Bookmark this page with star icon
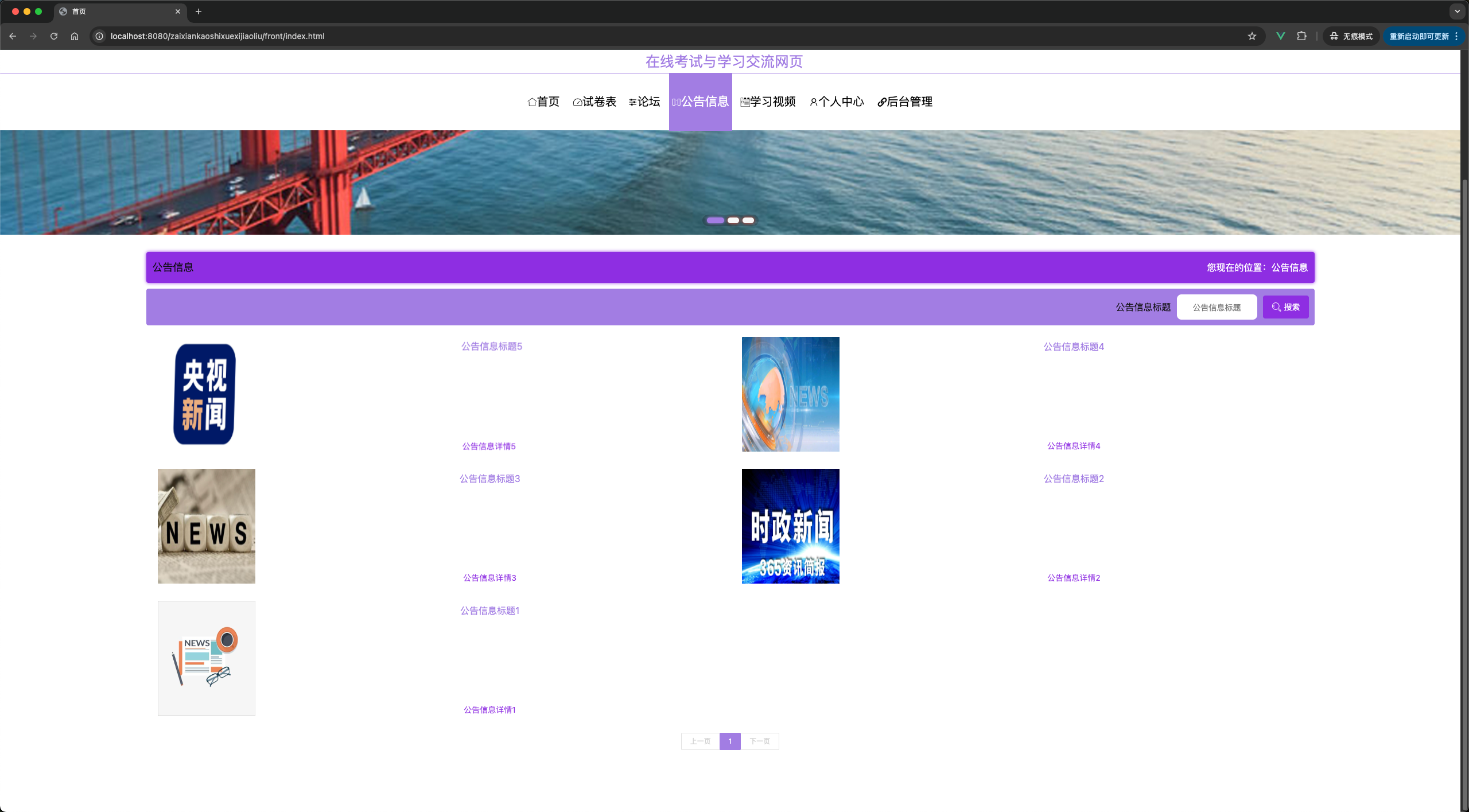The image size is (1469, 812). 1252,36
